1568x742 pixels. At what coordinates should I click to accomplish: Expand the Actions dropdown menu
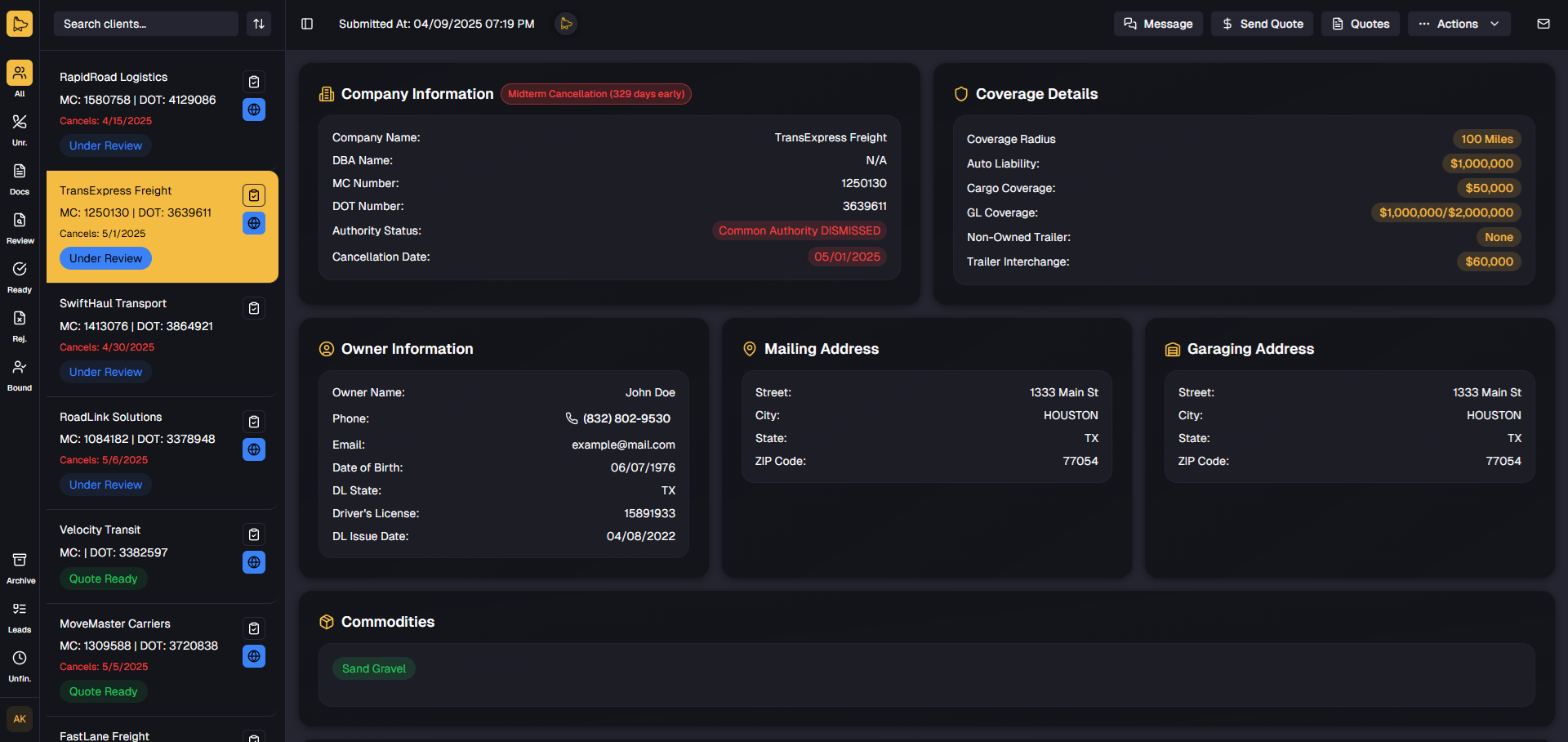click(x=1459, y=24)
